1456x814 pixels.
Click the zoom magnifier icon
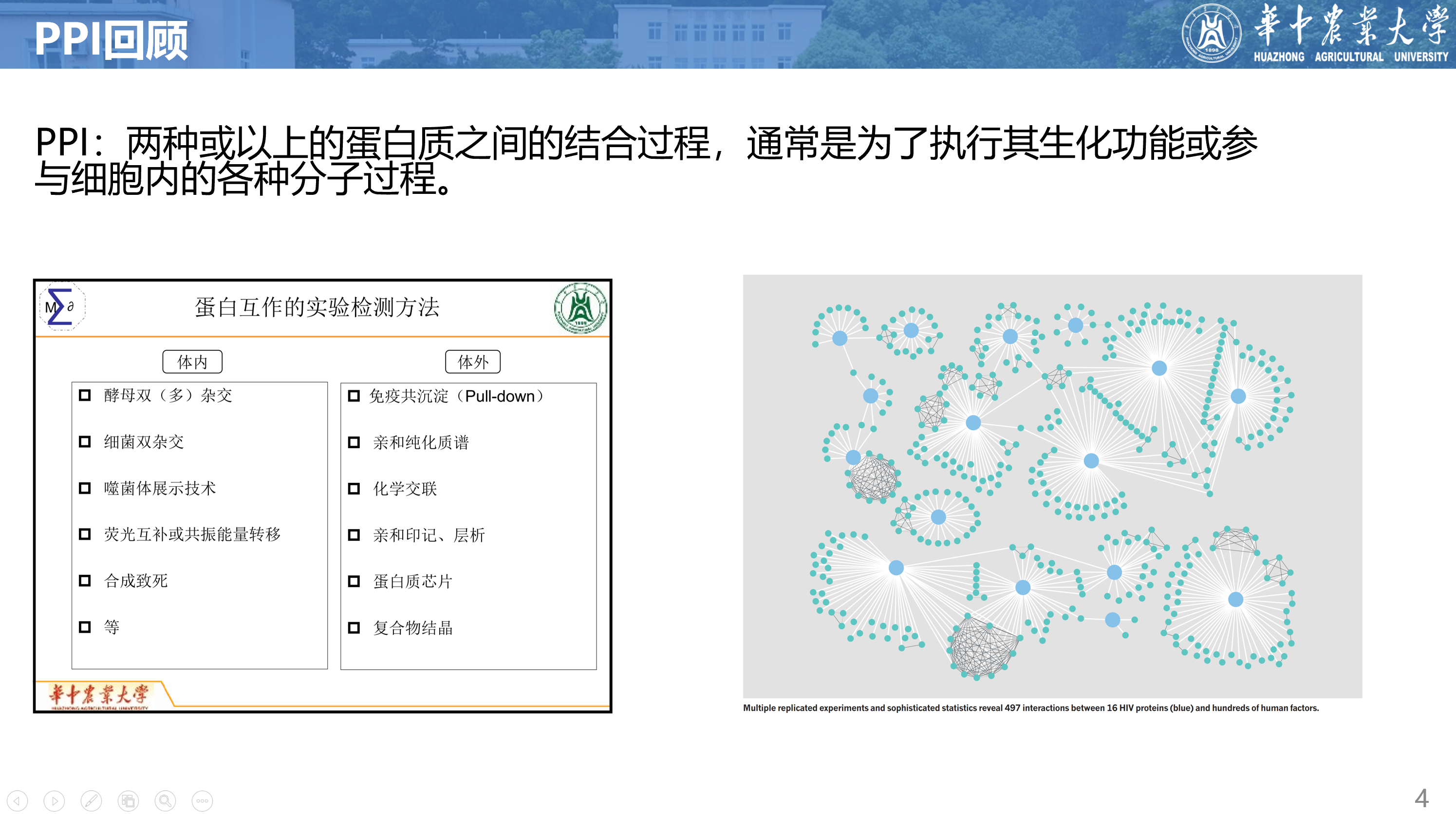pos(165,800)
